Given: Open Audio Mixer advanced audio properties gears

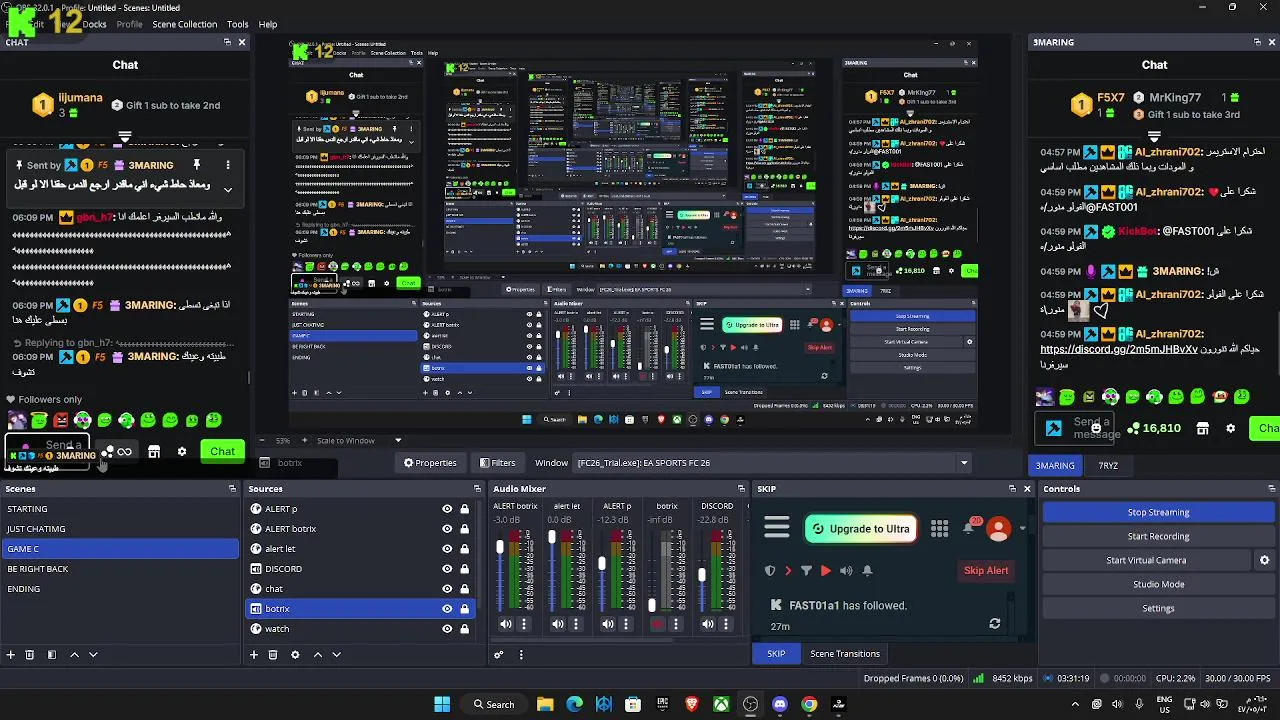Looking at the screenshot, I should click(498, 655).
